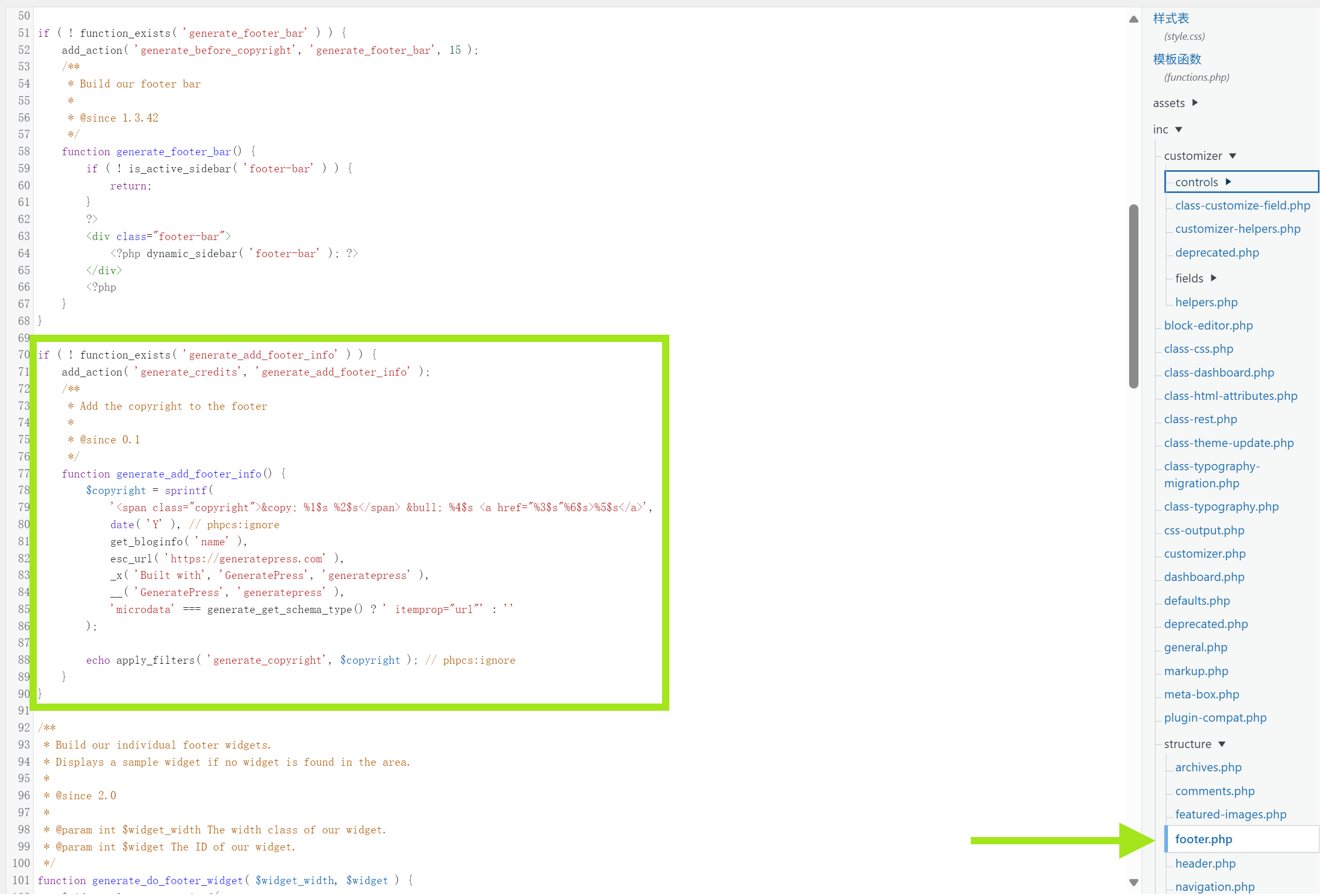Open header.php file
Screen dimensions: 1320x896
coord(1205,864)
